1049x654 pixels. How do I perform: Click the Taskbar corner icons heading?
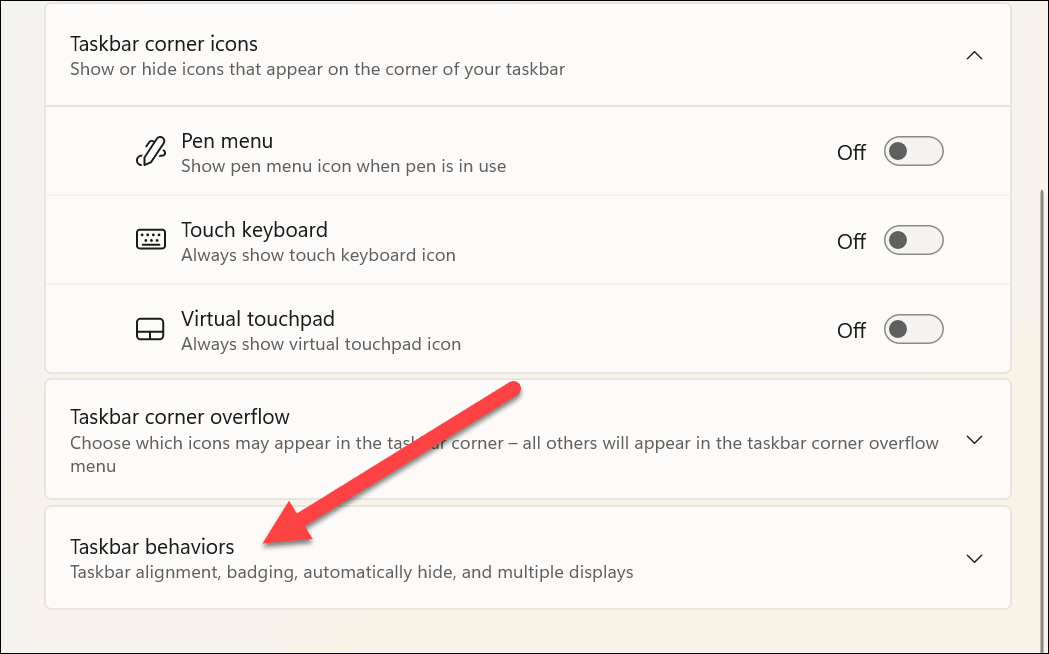tap(163, 44)
